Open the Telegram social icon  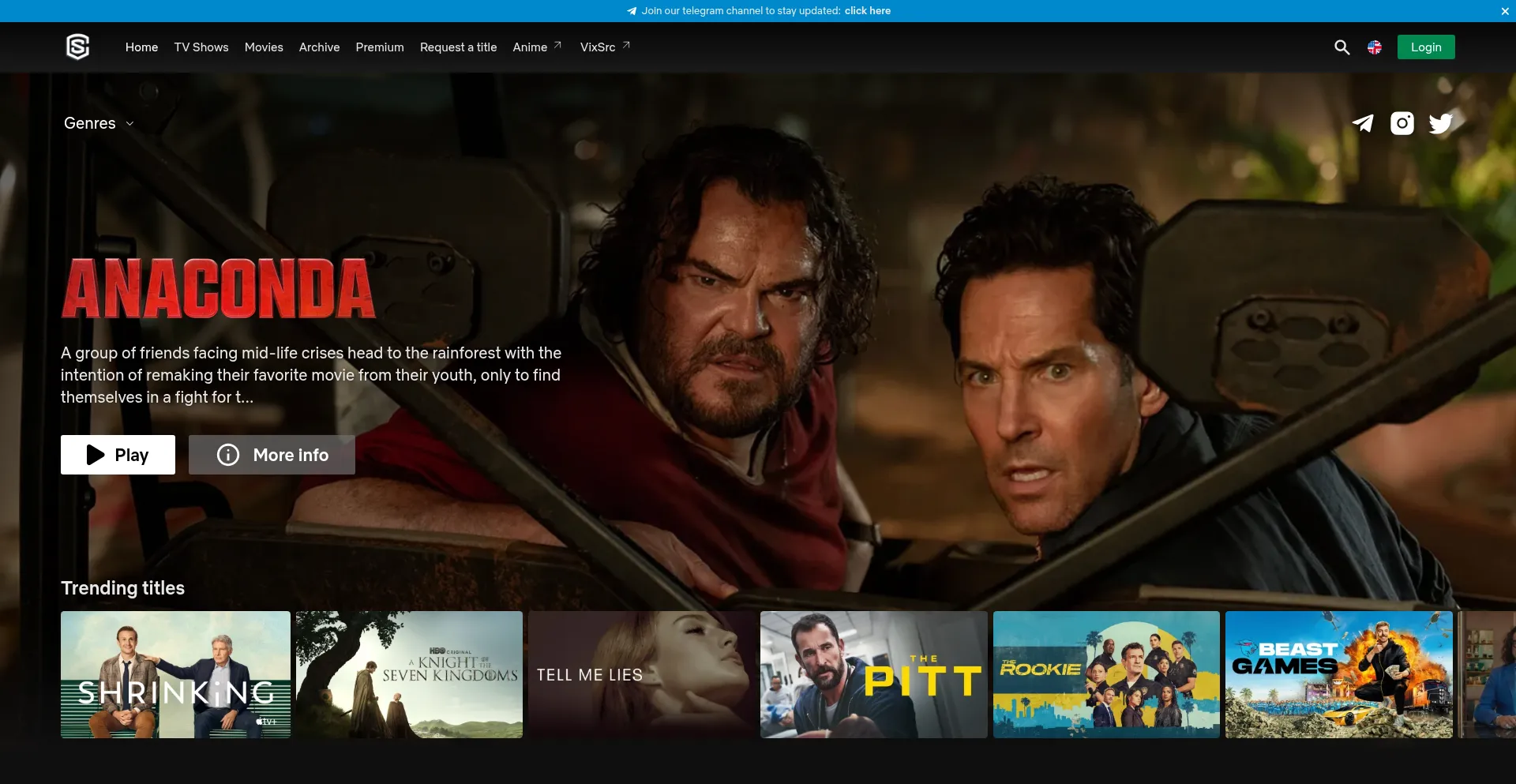coord(1363,123)
